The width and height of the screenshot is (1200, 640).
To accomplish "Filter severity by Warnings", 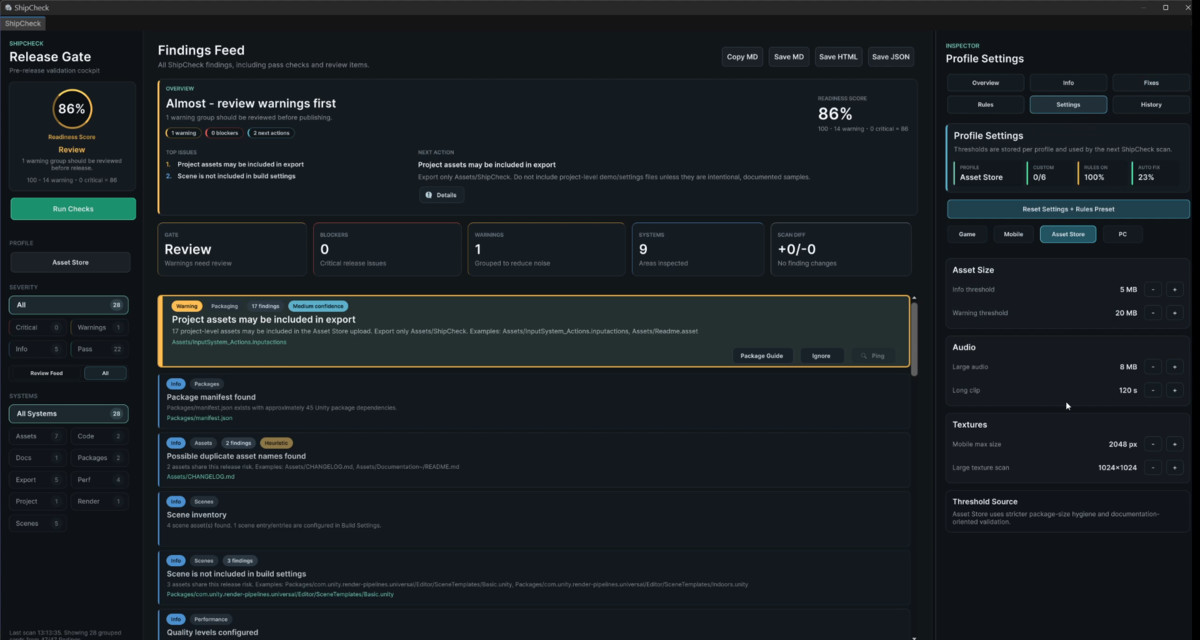I will point(101,327).
